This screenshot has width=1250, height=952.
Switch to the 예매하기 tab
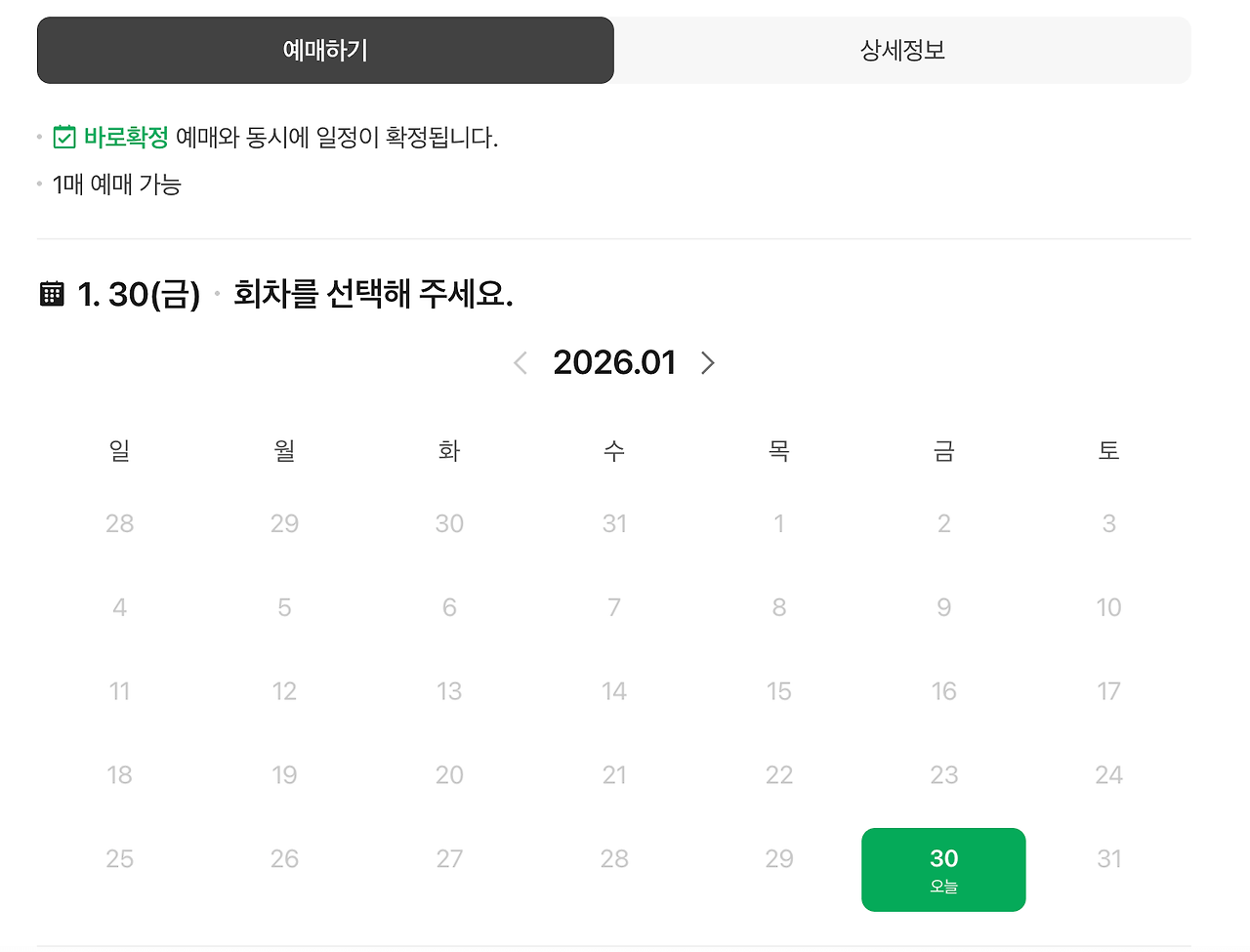click(325, 50)
